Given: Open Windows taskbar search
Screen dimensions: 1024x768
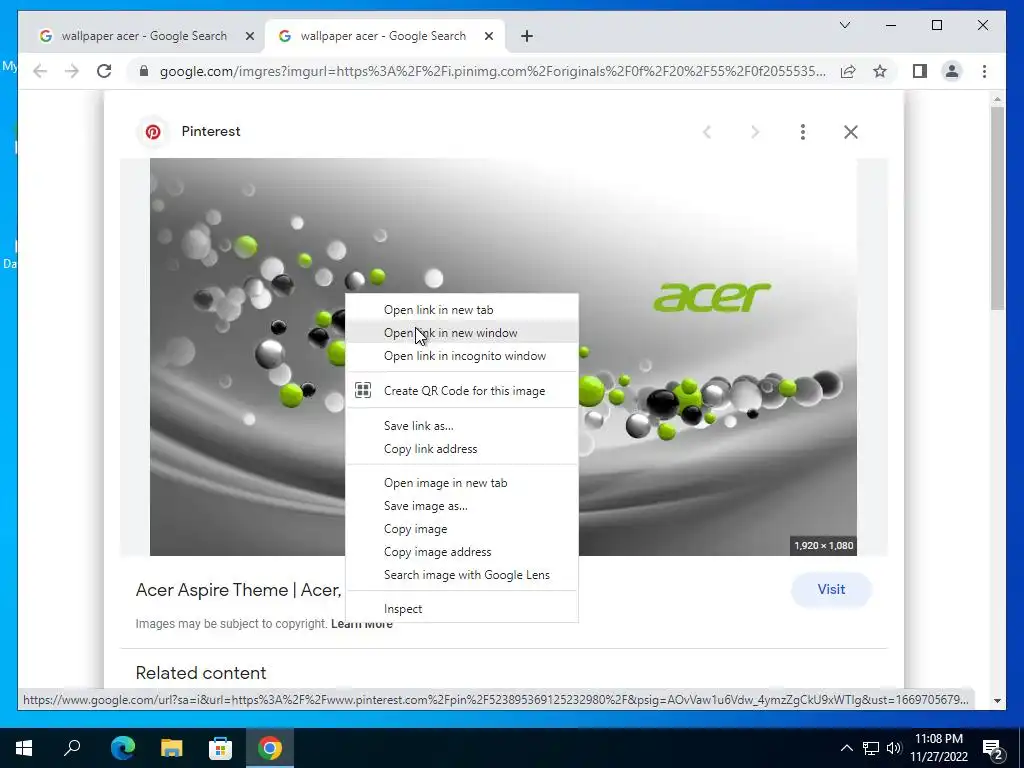Looking at the screenshot, I should pos(72,748).
